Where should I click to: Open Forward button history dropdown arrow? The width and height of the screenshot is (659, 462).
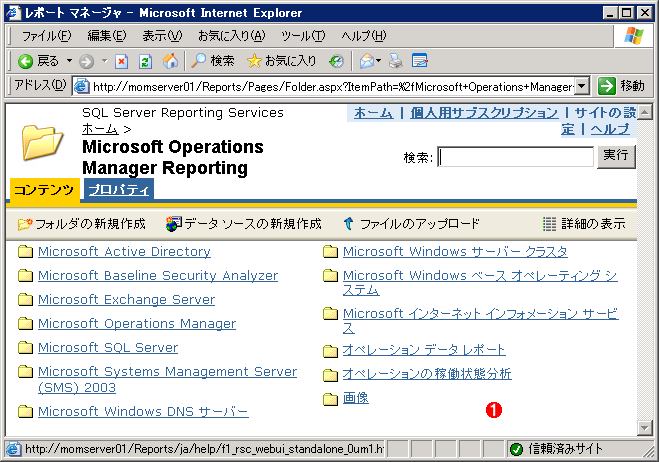[105, 61]
